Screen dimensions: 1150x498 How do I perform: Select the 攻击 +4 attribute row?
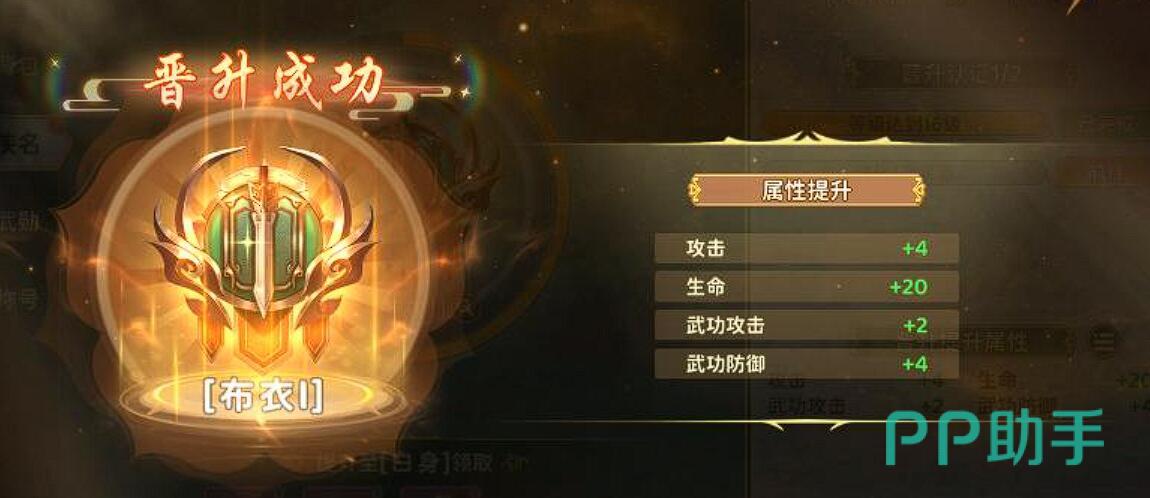tap(807, 249)
